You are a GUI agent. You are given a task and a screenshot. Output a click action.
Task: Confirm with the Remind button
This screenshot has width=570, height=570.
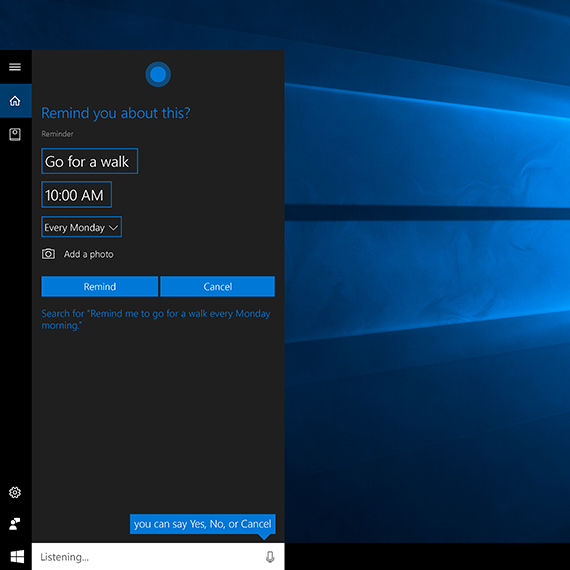click(100, 286)
